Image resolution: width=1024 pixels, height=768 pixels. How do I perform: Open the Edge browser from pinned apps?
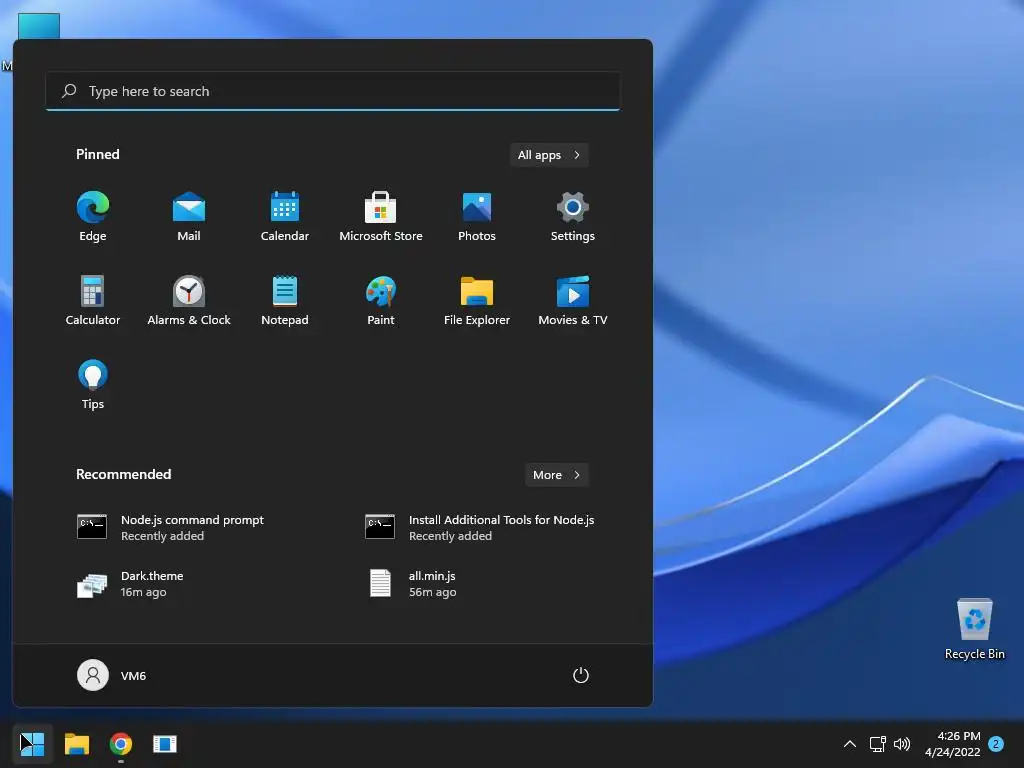[93, 217]
